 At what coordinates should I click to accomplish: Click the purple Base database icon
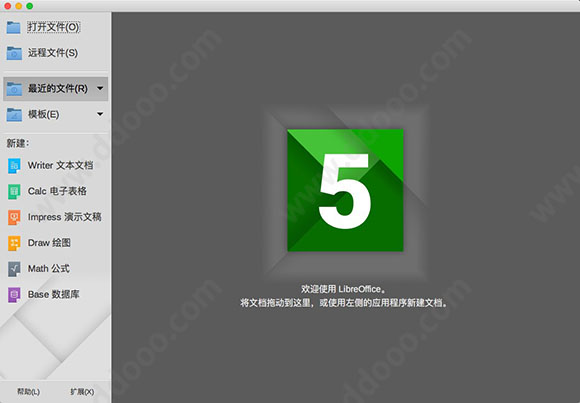pos(14,295)
